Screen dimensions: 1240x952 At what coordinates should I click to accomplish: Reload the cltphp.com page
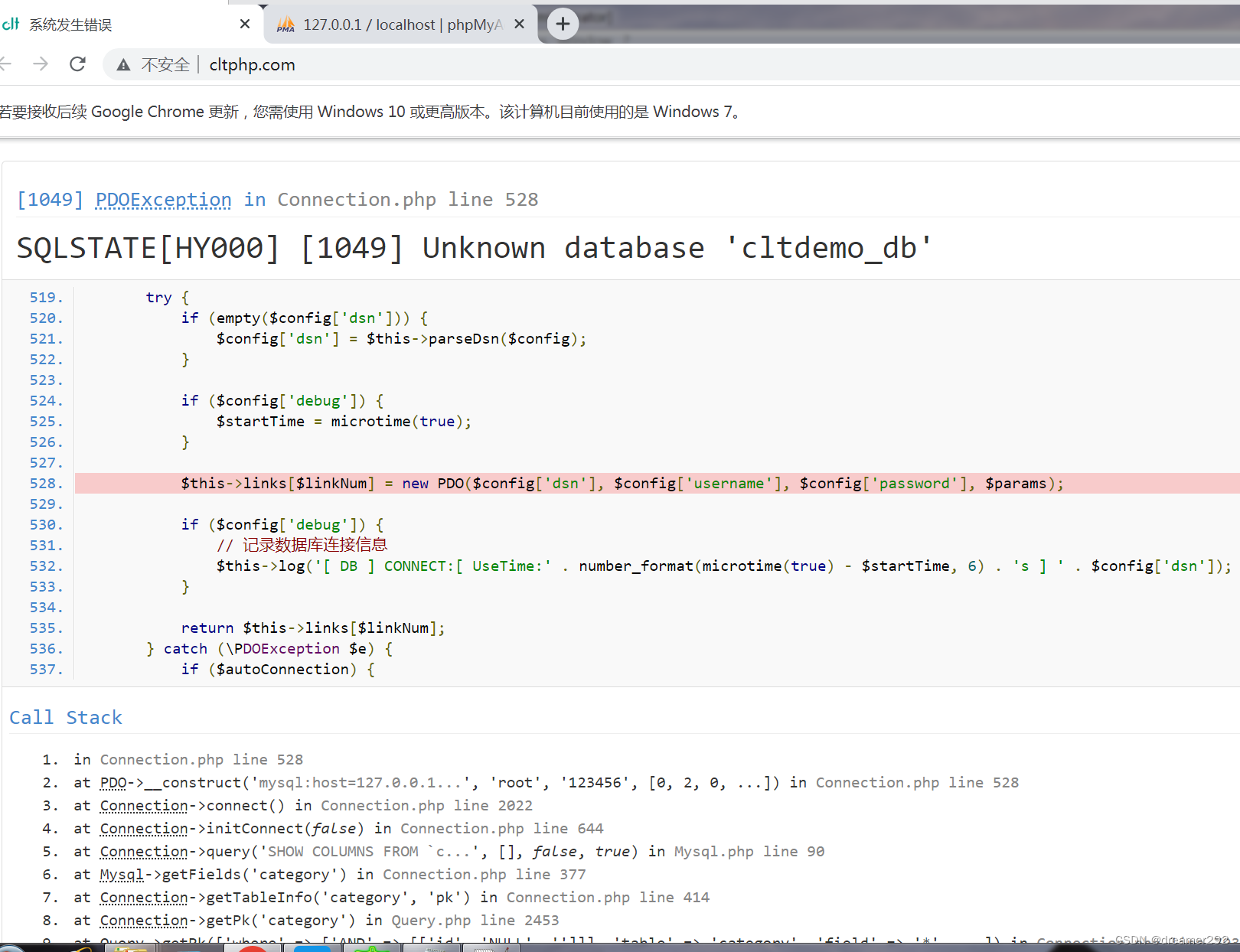pyautogui.click(x=77, y=64)
